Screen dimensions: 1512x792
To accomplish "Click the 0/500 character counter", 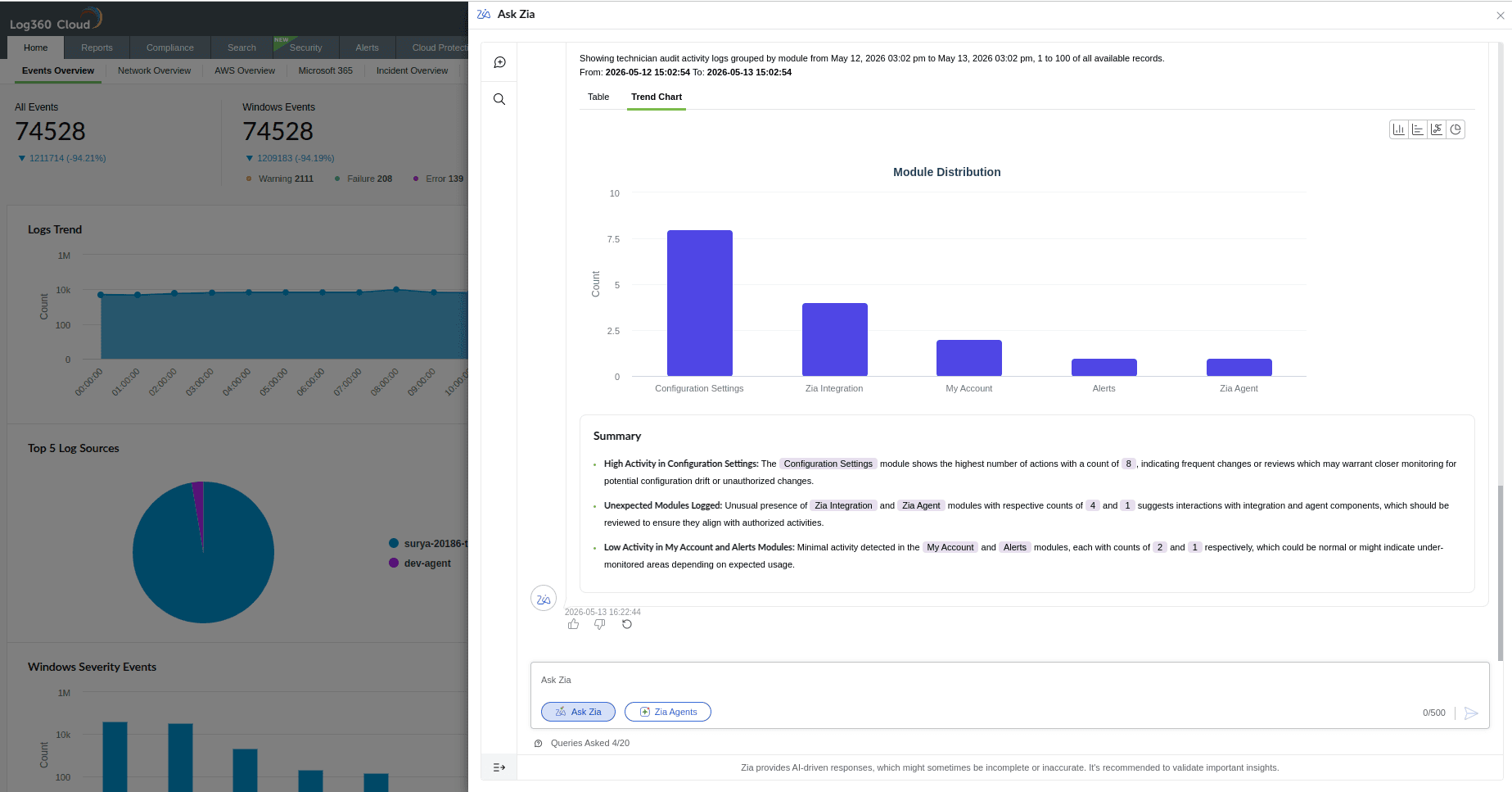I will [1433, 713].
